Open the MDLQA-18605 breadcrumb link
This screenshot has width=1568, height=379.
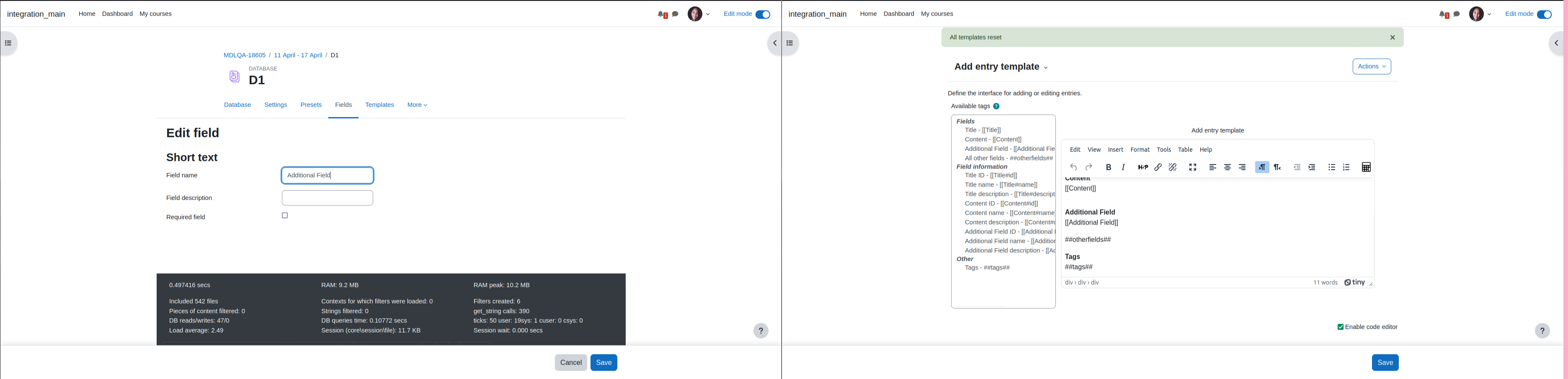click(x=244, y=55)
